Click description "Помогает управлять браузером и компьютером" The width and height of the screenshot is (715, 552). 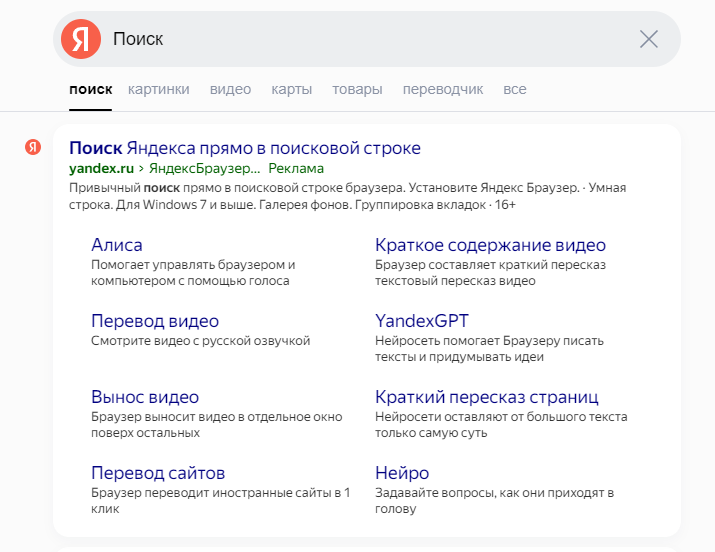tap(193, 273)
